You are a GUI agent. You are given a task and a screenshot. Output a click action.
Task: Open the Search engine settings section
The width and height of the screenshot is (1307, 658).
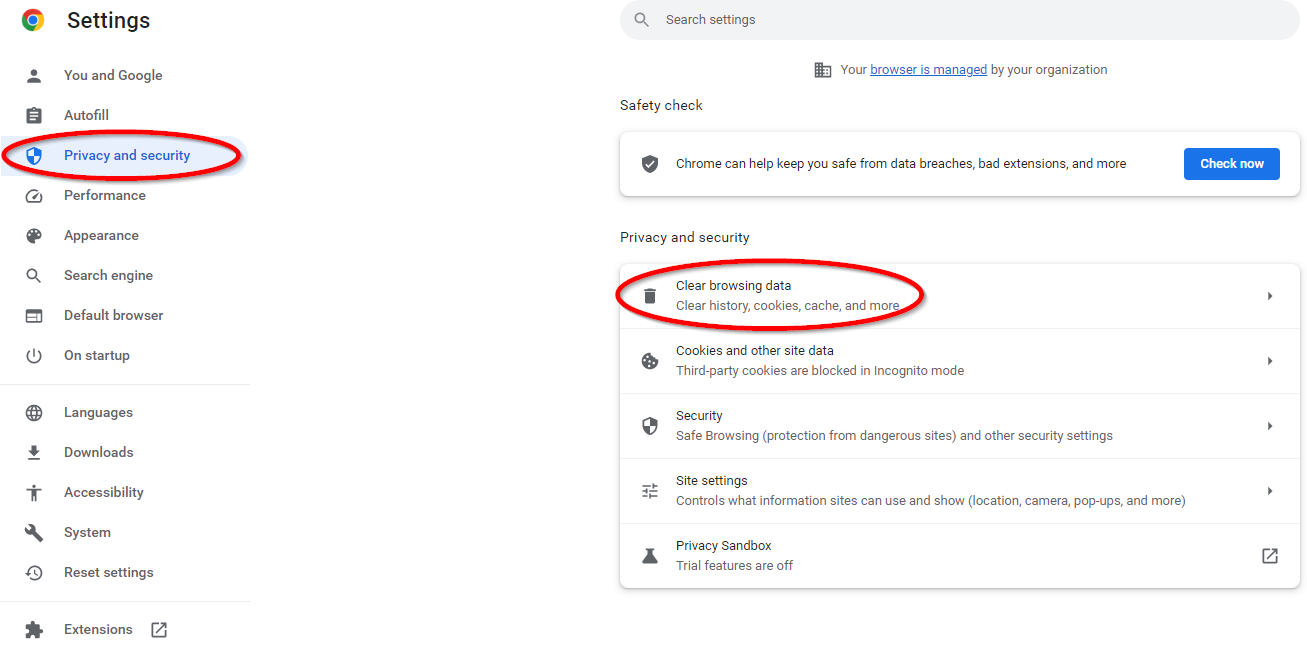(x=108, y=276)
